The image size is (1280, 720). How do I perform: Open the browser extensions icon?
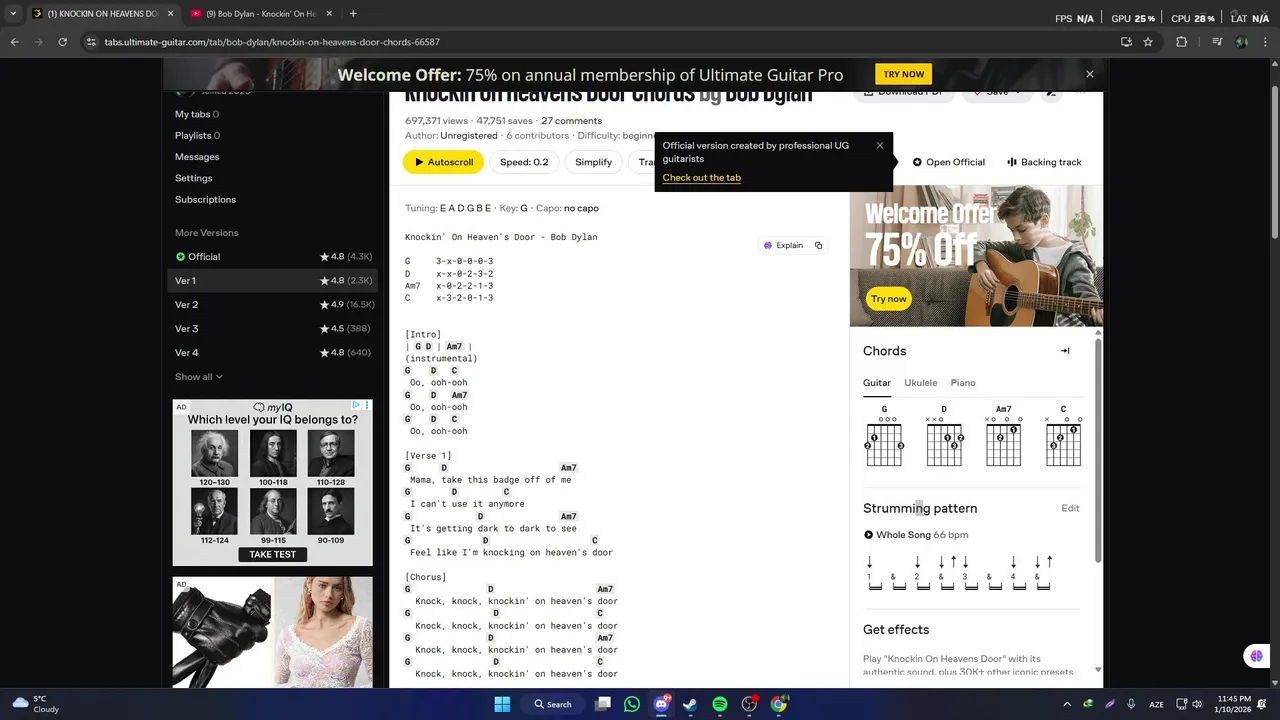1181,42
